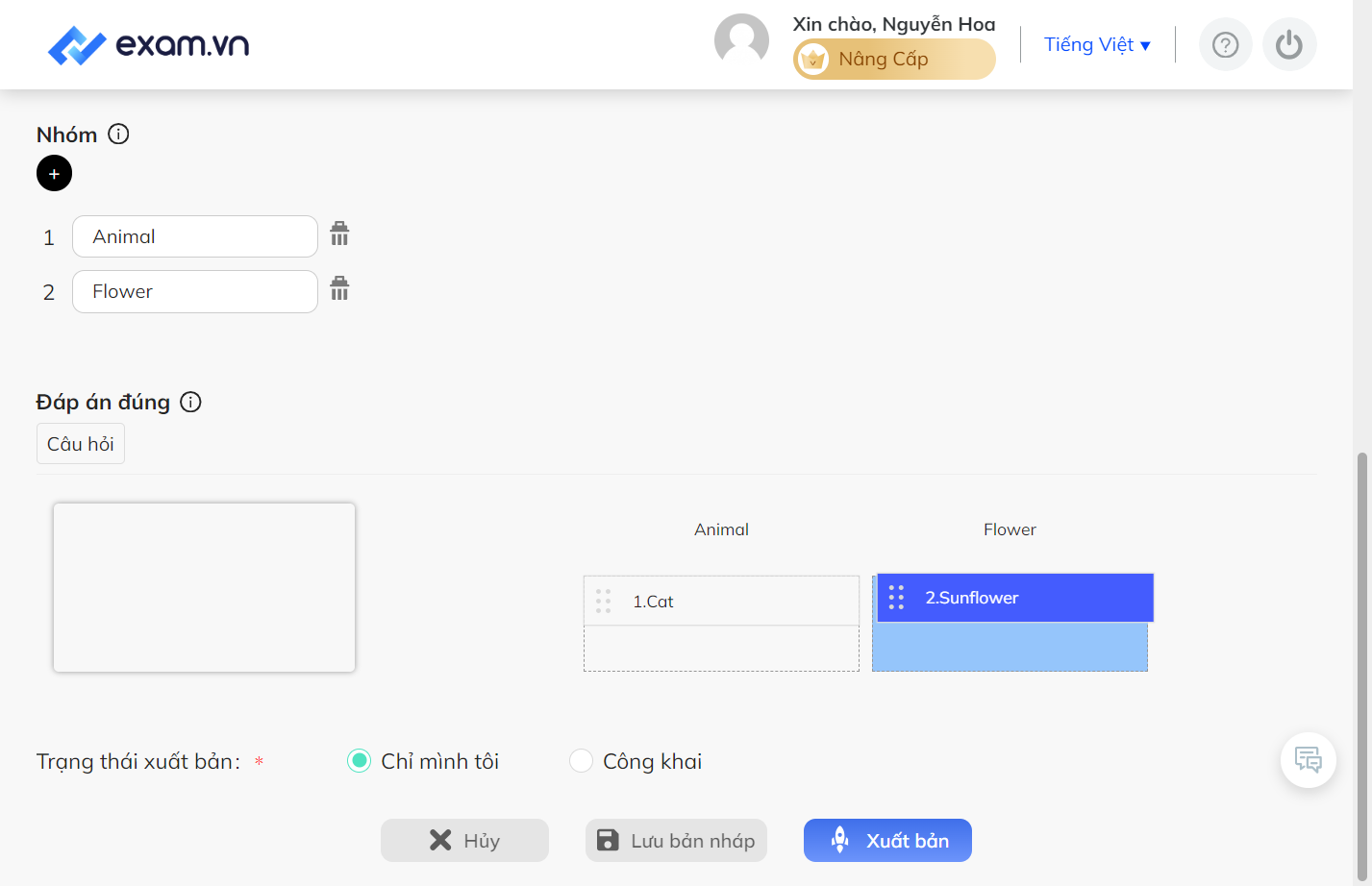The height and width of the screenshot is (886, 1372).
Task: Click the Animal group name input field
Action: [195, 236]
